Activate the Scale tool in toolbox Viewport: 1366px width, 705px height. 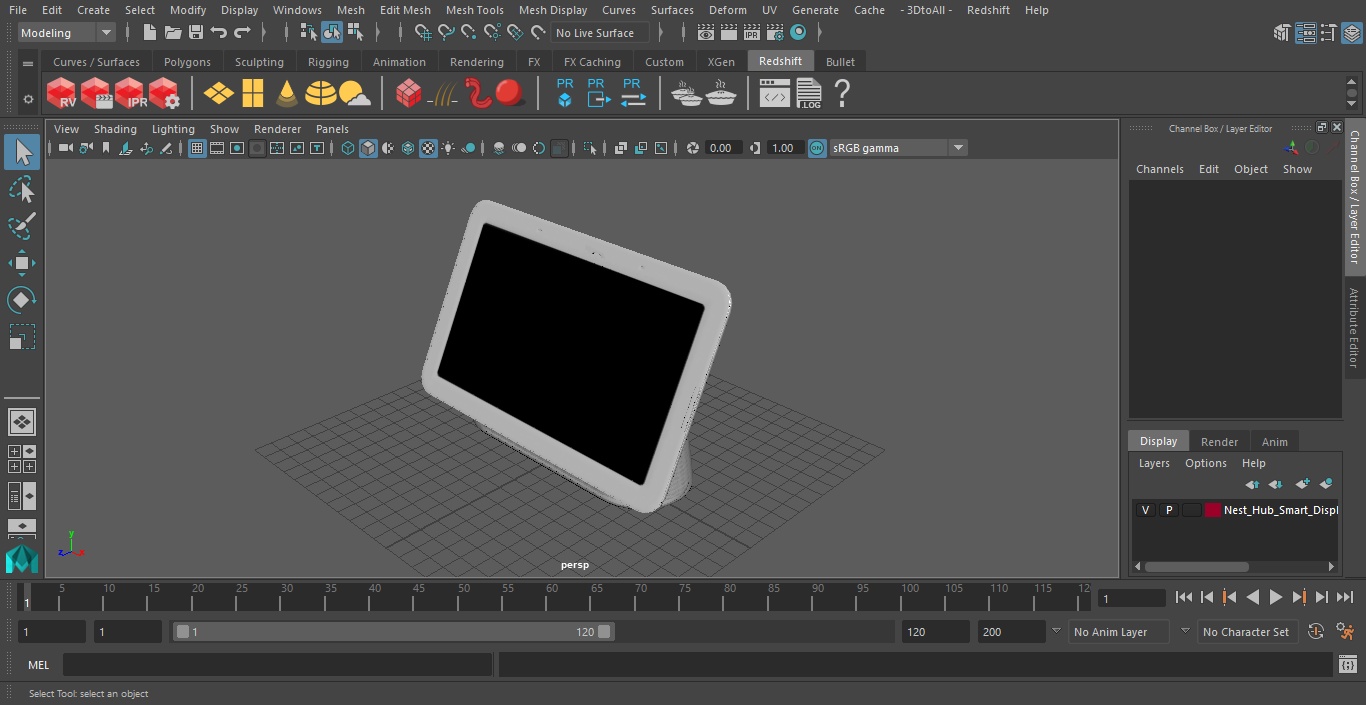pos(22,336)
